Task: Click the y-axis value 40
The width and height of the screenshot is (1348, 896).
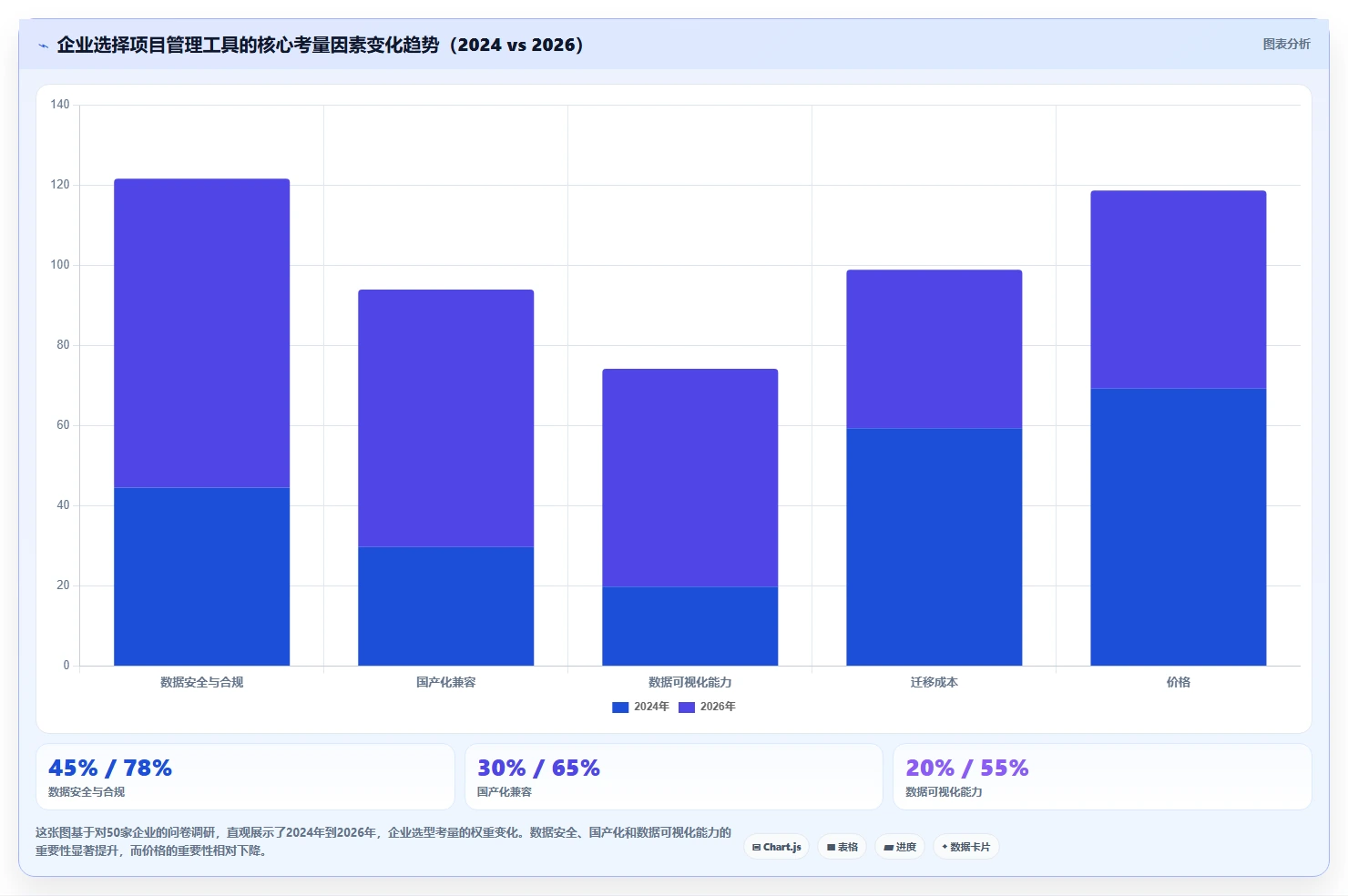Action: [63, 505]
